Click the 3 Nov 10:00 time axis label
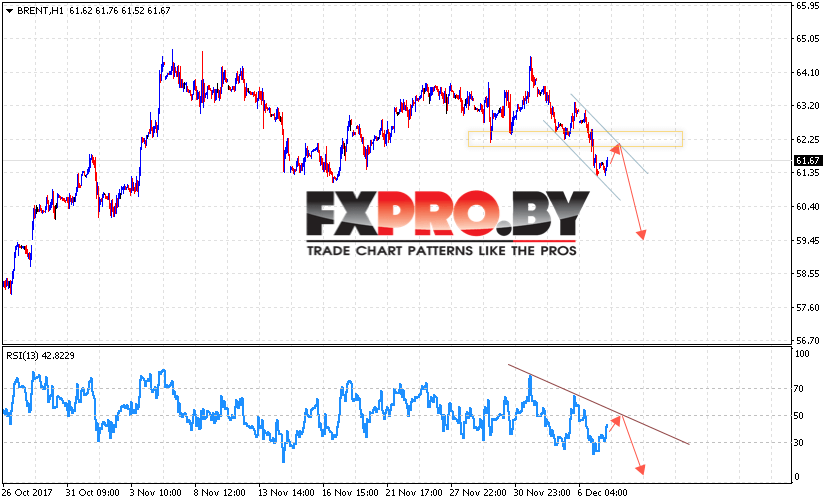The width and height of the screenshot is (831, 504). coord(155,493)
